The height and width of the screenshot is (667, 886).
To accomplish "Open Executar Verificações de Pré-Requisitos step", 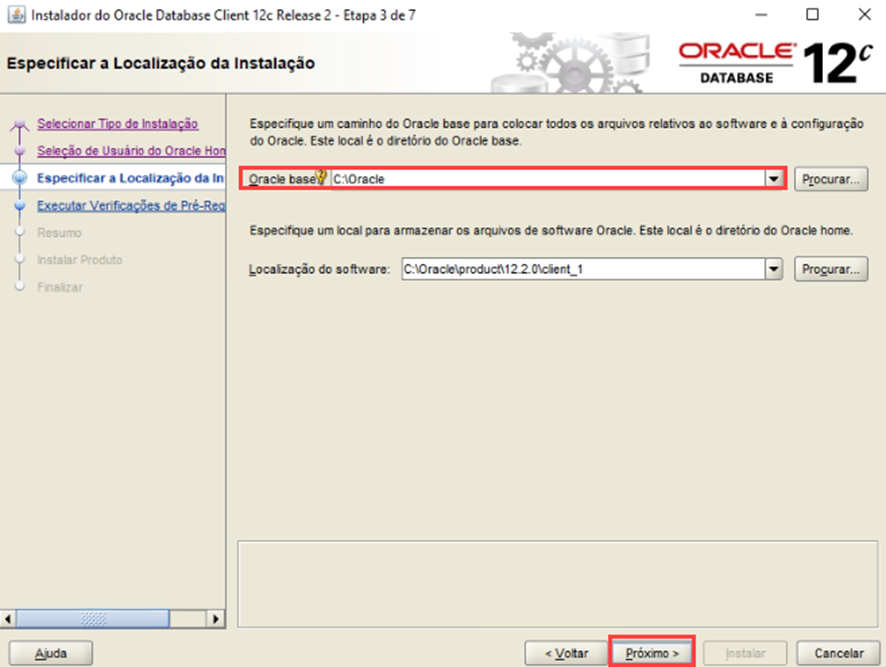I will [x=131, y=205].
